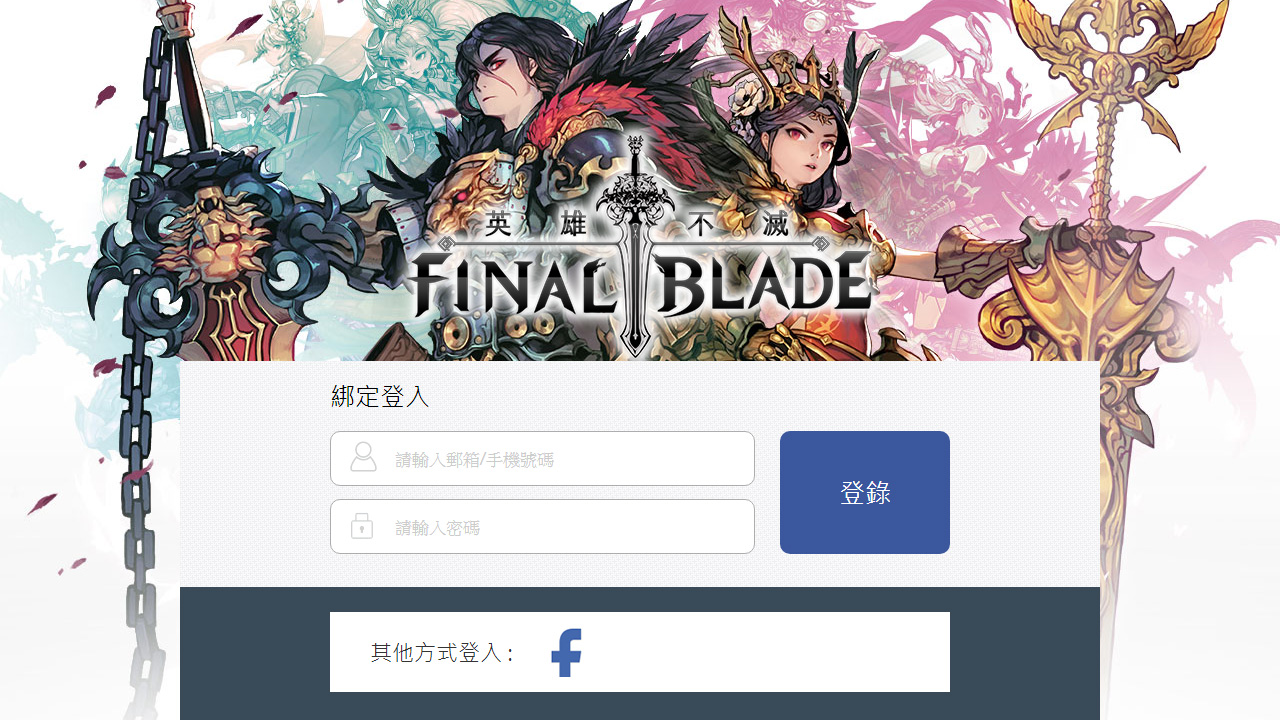Focus the 請輸入密碼 password field
This screenshot has height=720, width=1280.
(542, 527)
